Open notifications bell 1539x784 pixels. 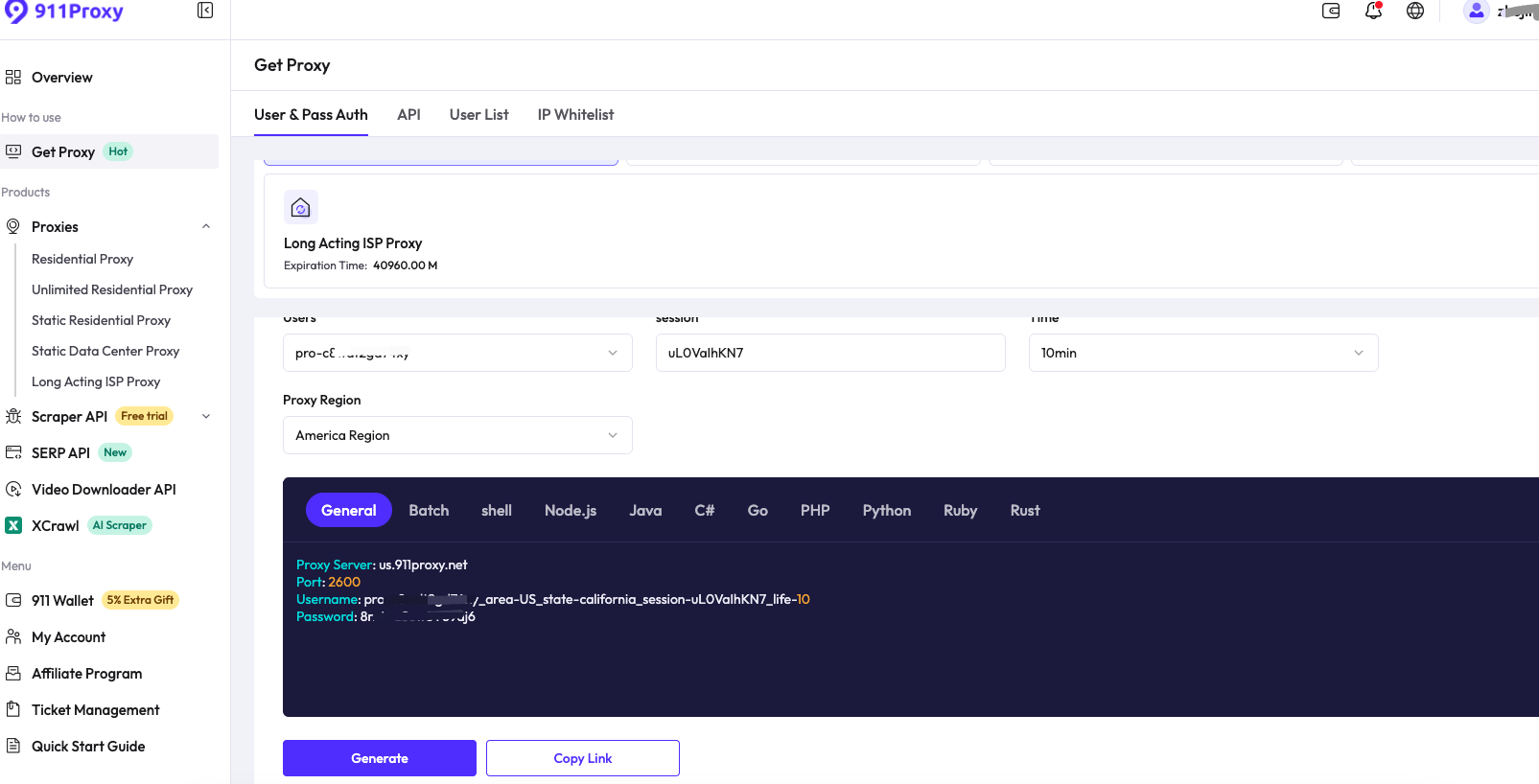pyautogui.click(x=1373, y=11)
